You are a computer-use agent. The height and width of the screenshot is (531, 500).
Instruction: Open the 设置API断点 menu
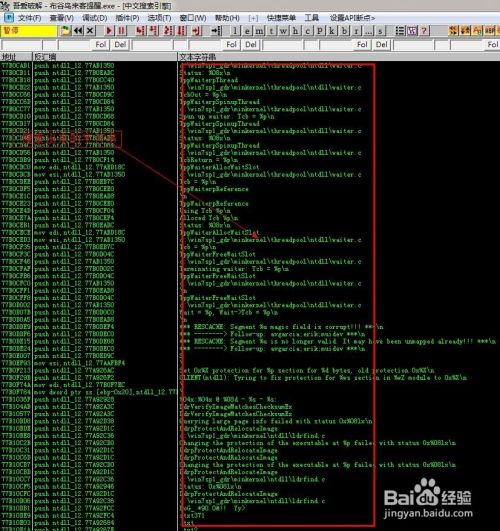[x=352, y=18]
